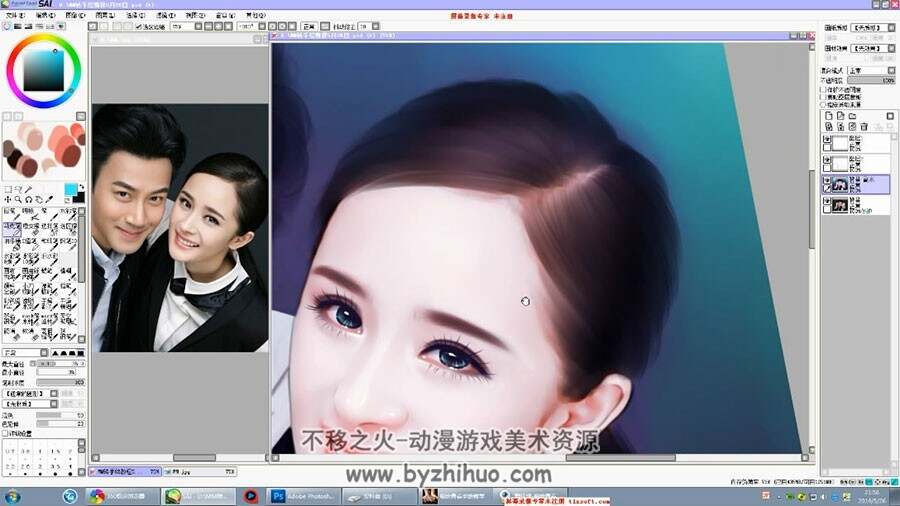Select the magic wand tool
This screenshot has height=506, width=900.
pyautogui.click(x=28, y=189)
